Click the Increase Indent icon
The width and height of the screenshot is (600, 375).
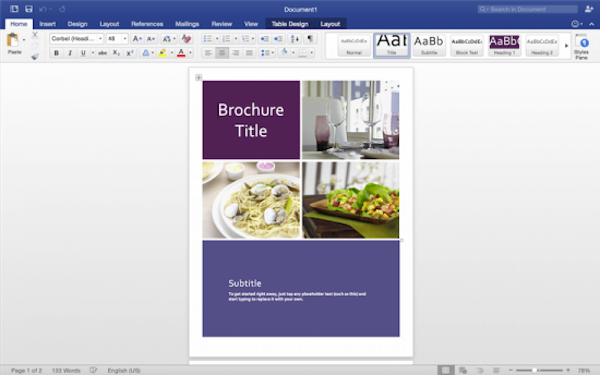click(x=278, y=39)
